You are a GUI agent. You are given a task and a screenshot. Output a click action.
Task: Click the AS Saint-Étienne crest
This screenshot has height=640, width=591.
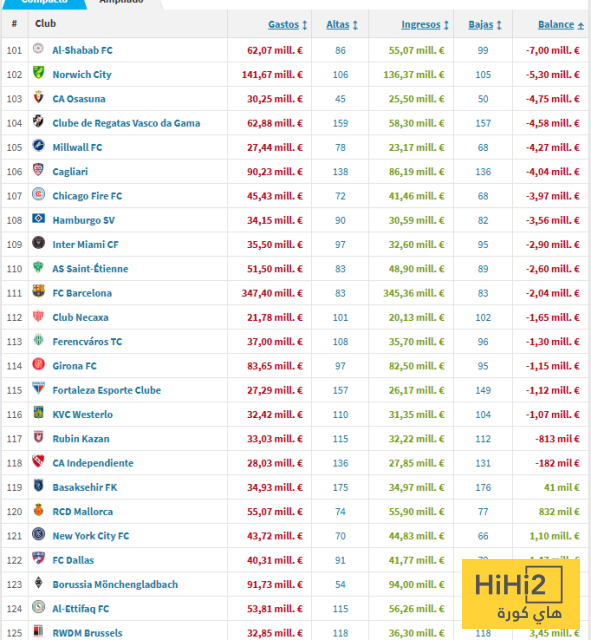38,267
